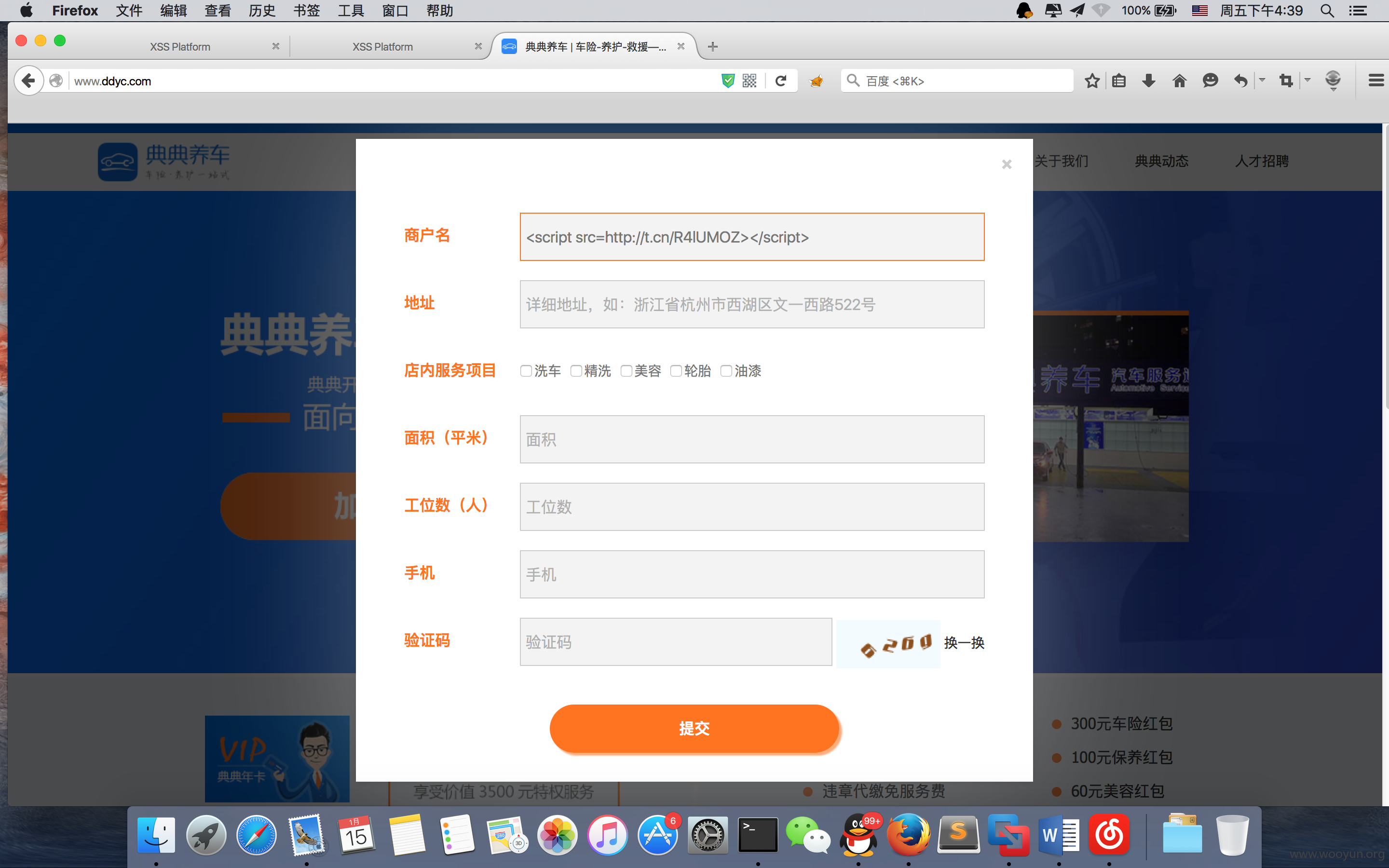This screenshot has height=868, width=1389.
Task: Click the captcha image
Action: [888, 644]
